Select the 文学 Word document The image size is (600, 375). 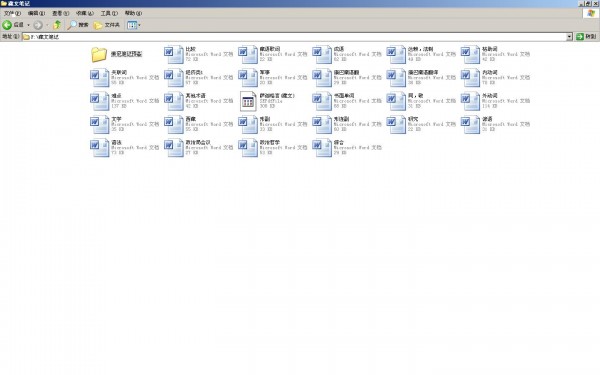click(x=124, y=124)
